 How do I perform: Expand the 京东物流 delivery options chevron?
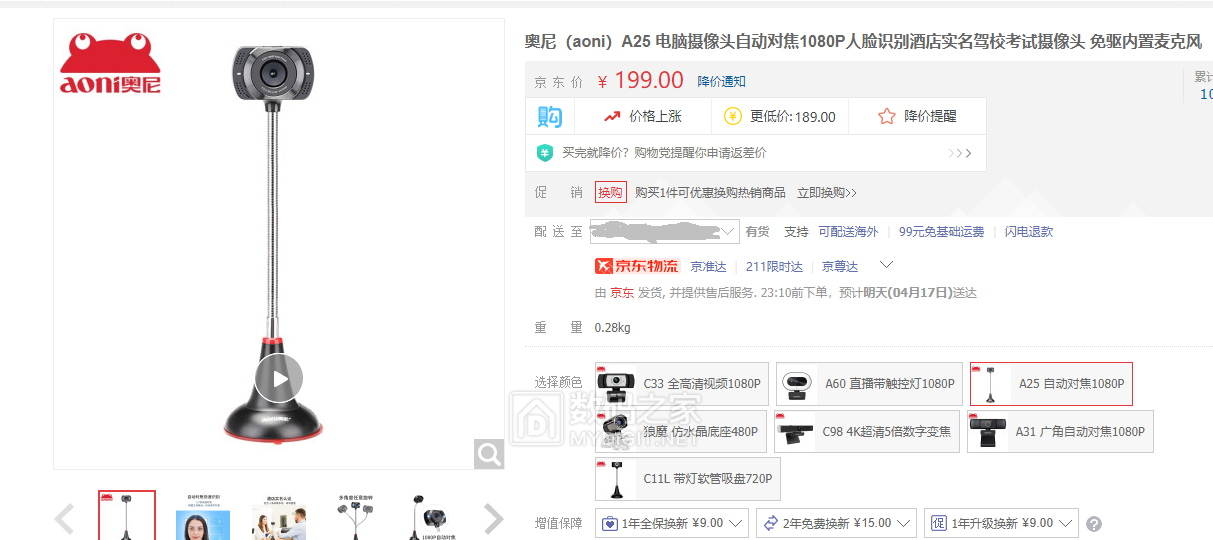tap(886, 265)
